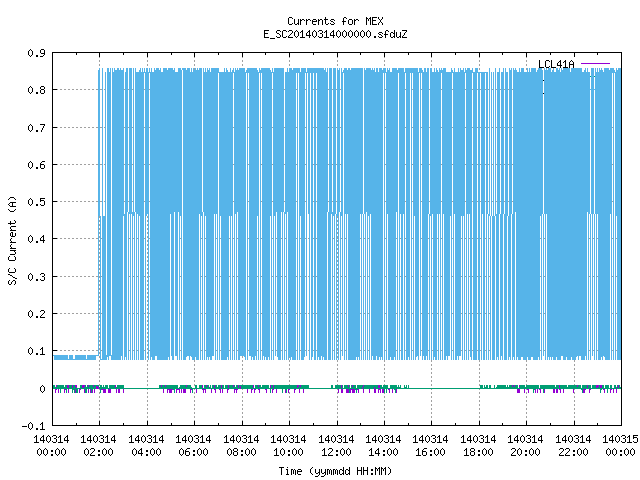
Task: Click the y-axis value 0.1
Action: click(x=37, y=351)
